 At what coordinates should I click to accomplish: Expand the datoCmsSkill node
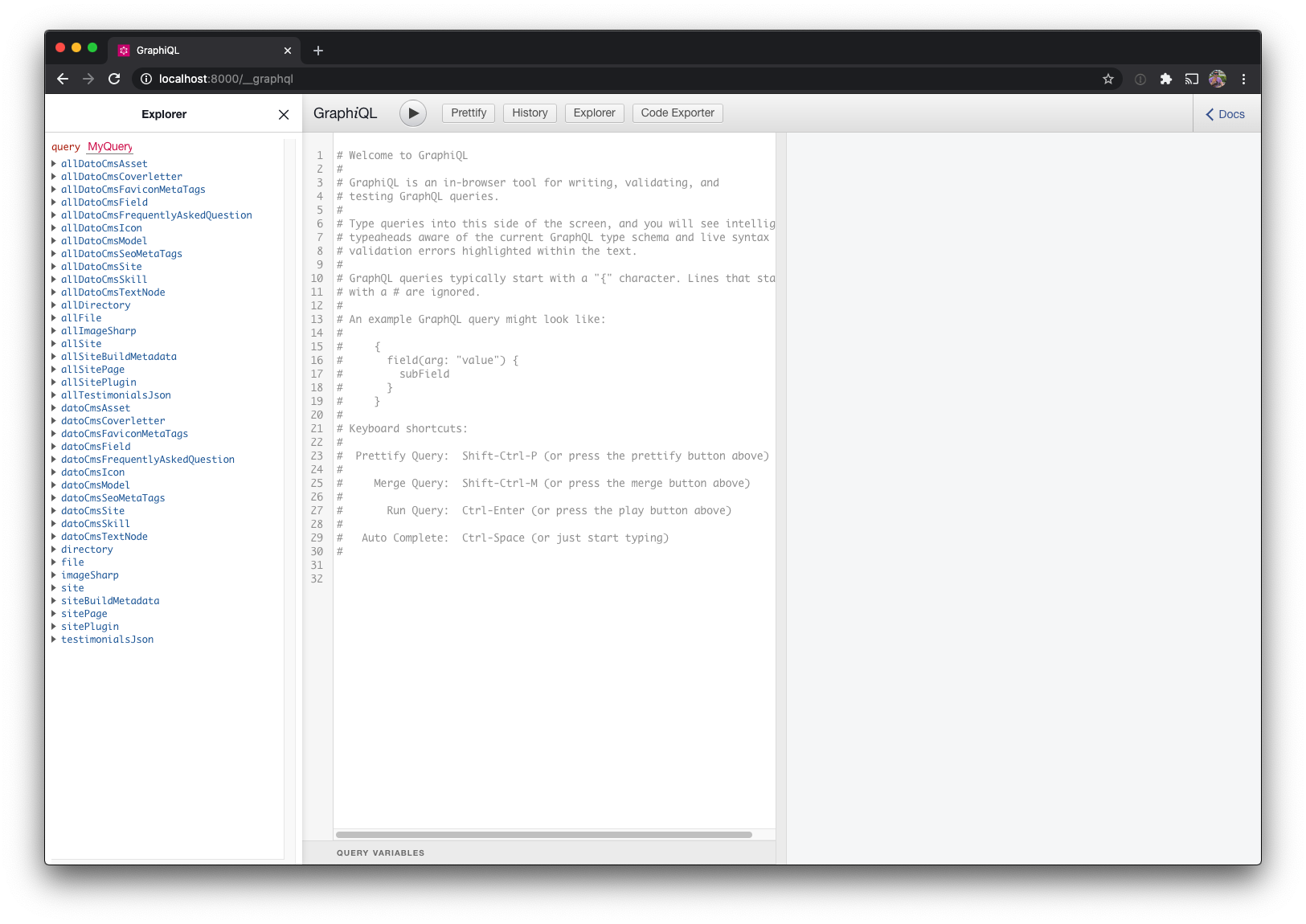[95, 524]
